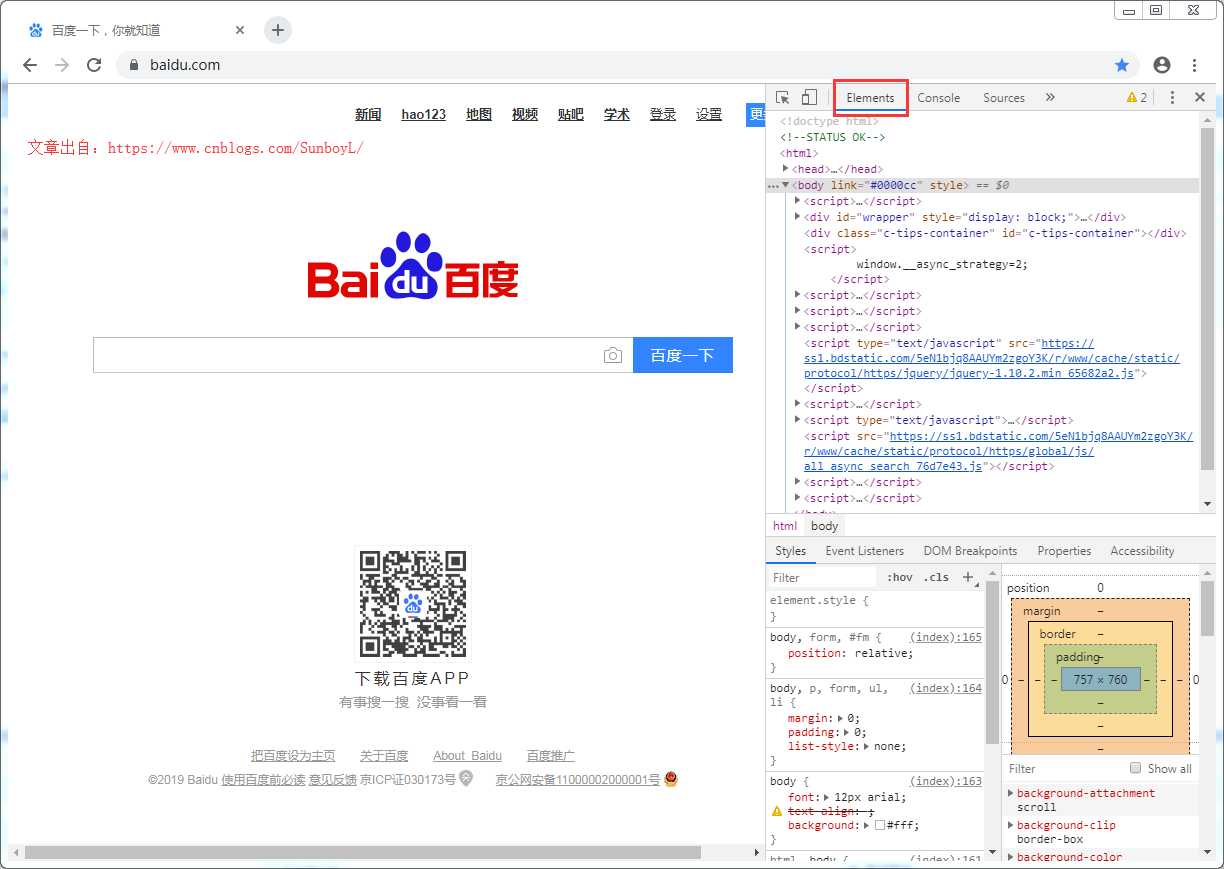Click the 百度一下 search button

tap(683, 355)
